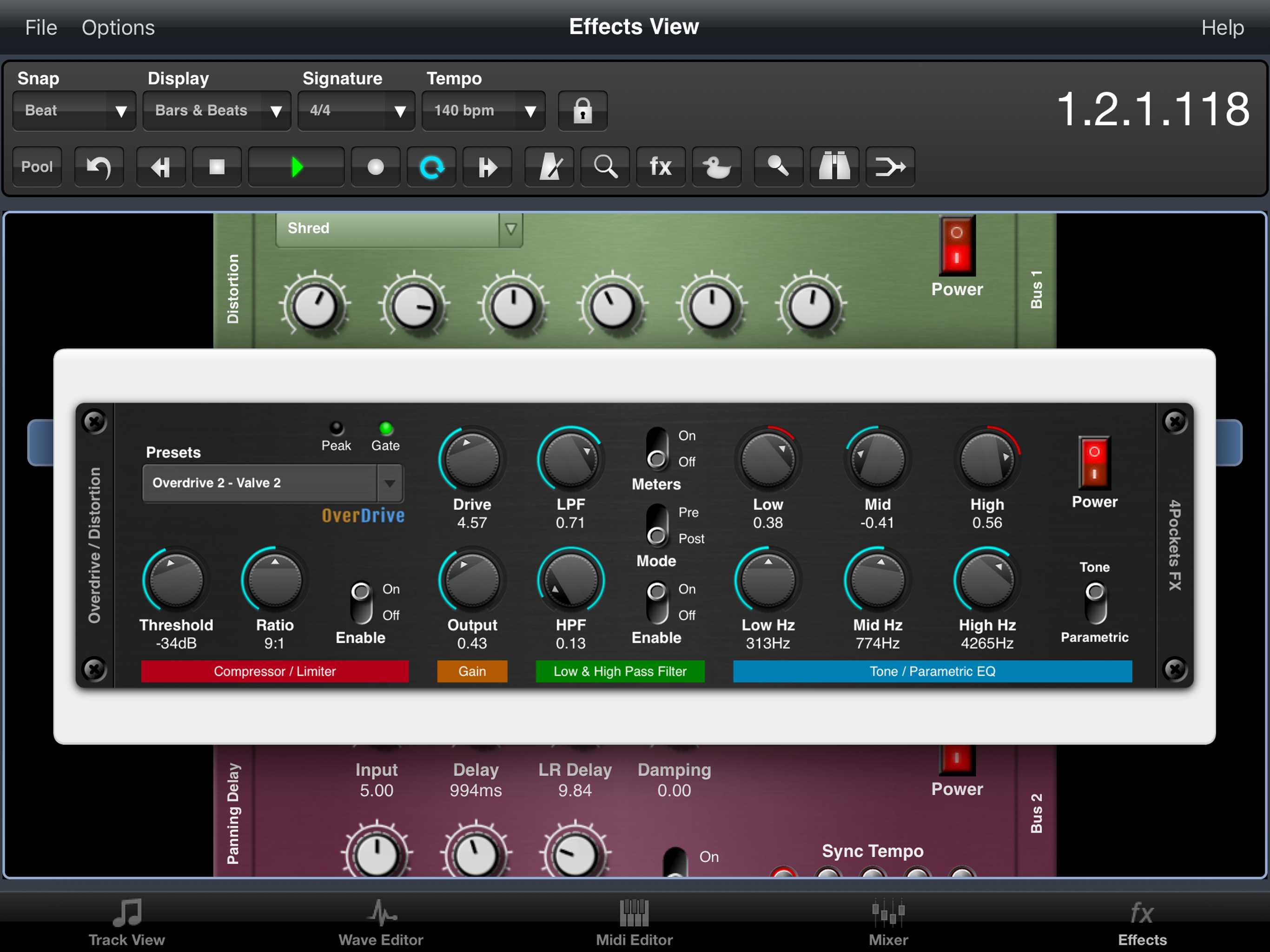Viewport: 1270px width, 952px height.
Task: Open the metronome tool
Action: coord(549,167)
